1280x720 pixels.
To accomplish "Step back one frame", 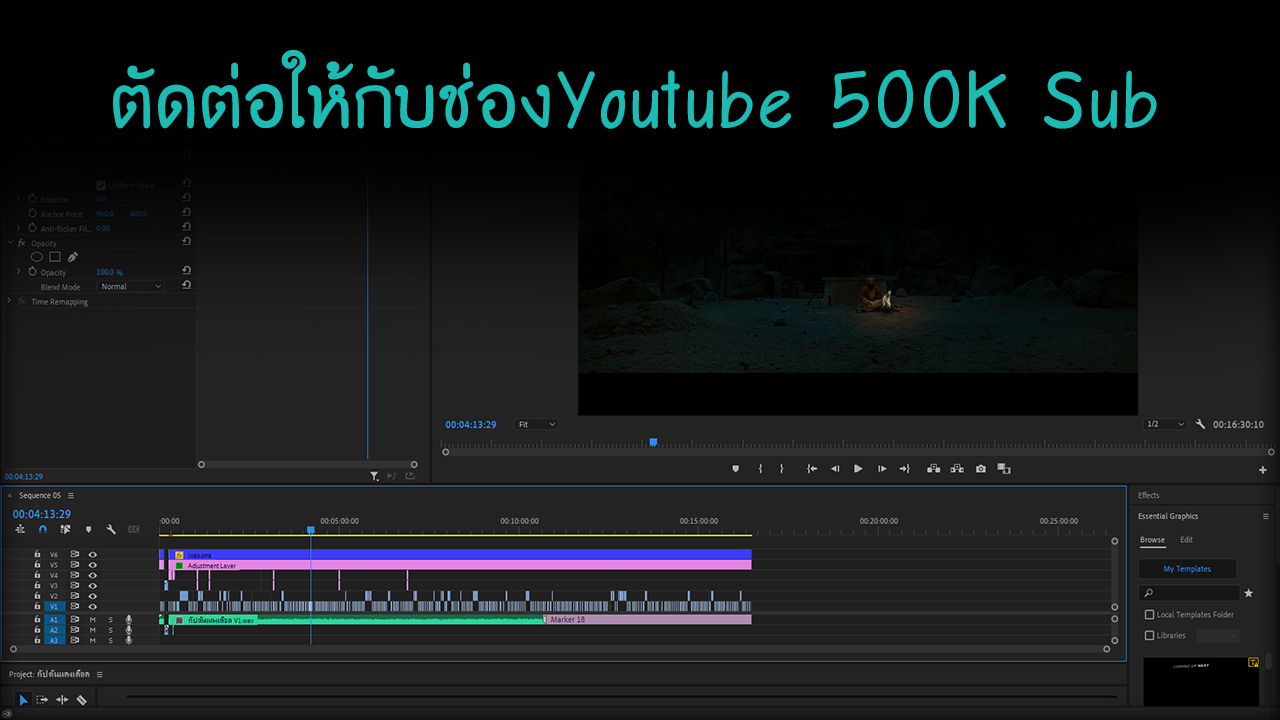I will pyautogui.click(x=835, y=468).
